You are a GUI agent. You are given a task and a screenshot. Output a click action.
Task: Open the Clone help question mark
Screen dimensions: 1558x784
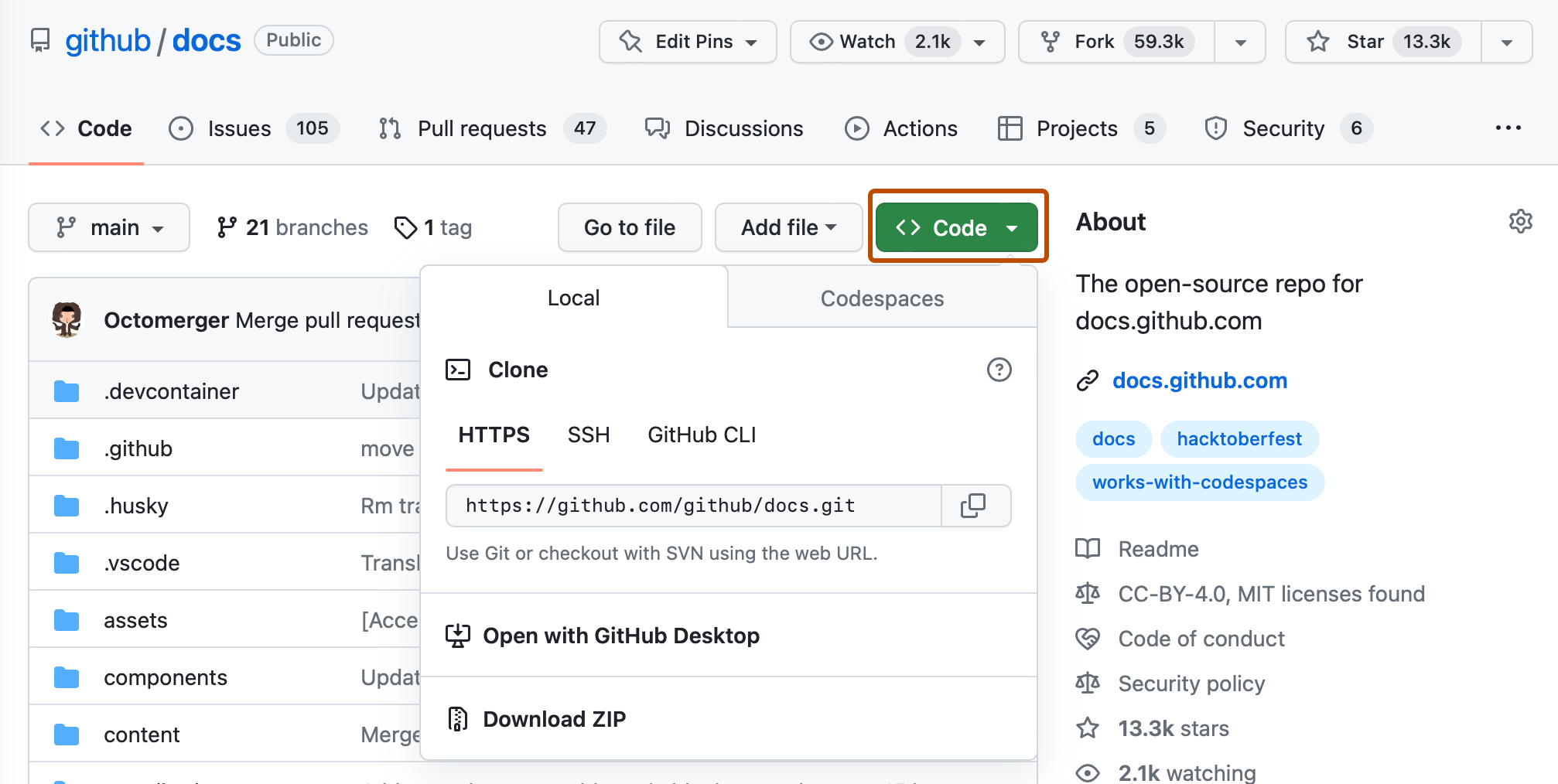click(x=999, y=370)
